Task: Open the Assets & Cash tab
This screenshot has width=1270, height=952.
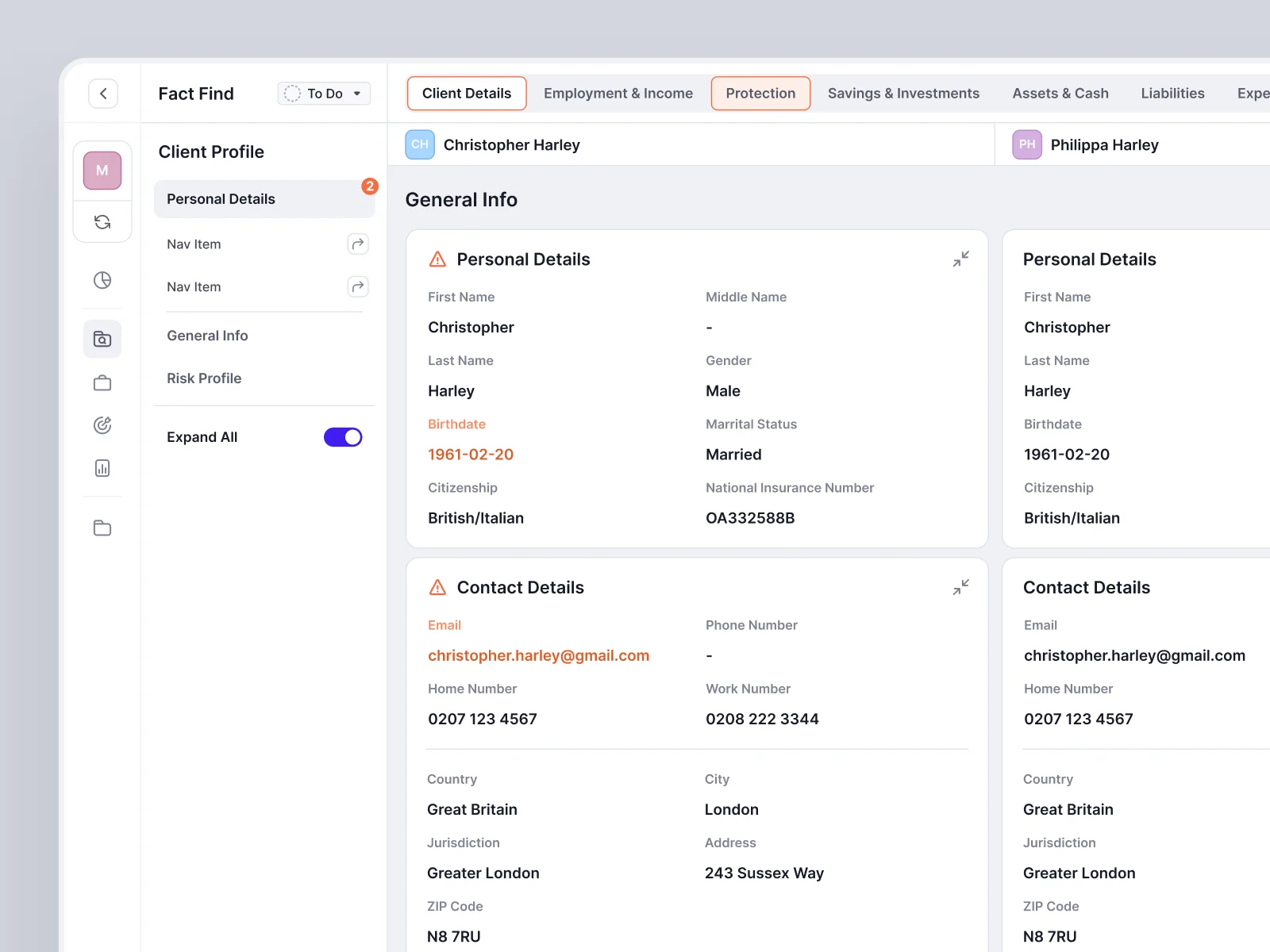Action: 1060,94
